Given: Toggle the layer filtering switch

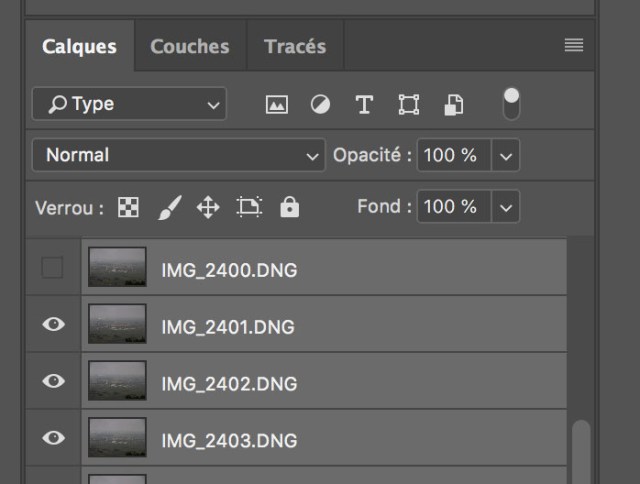Looking at the screenshot, I should point(511,104).
